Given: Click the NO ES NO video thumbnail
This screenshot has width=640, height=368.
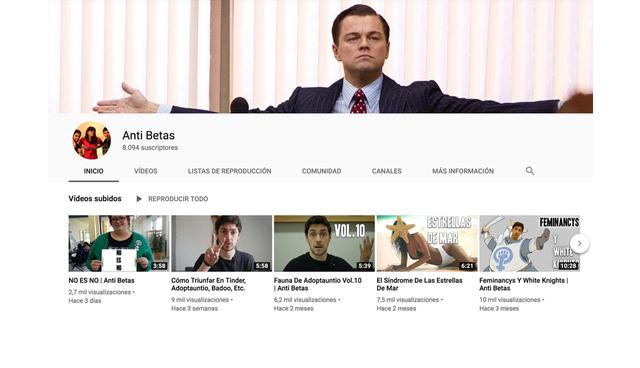Looking at the screenshot, I should coord(119,244).
